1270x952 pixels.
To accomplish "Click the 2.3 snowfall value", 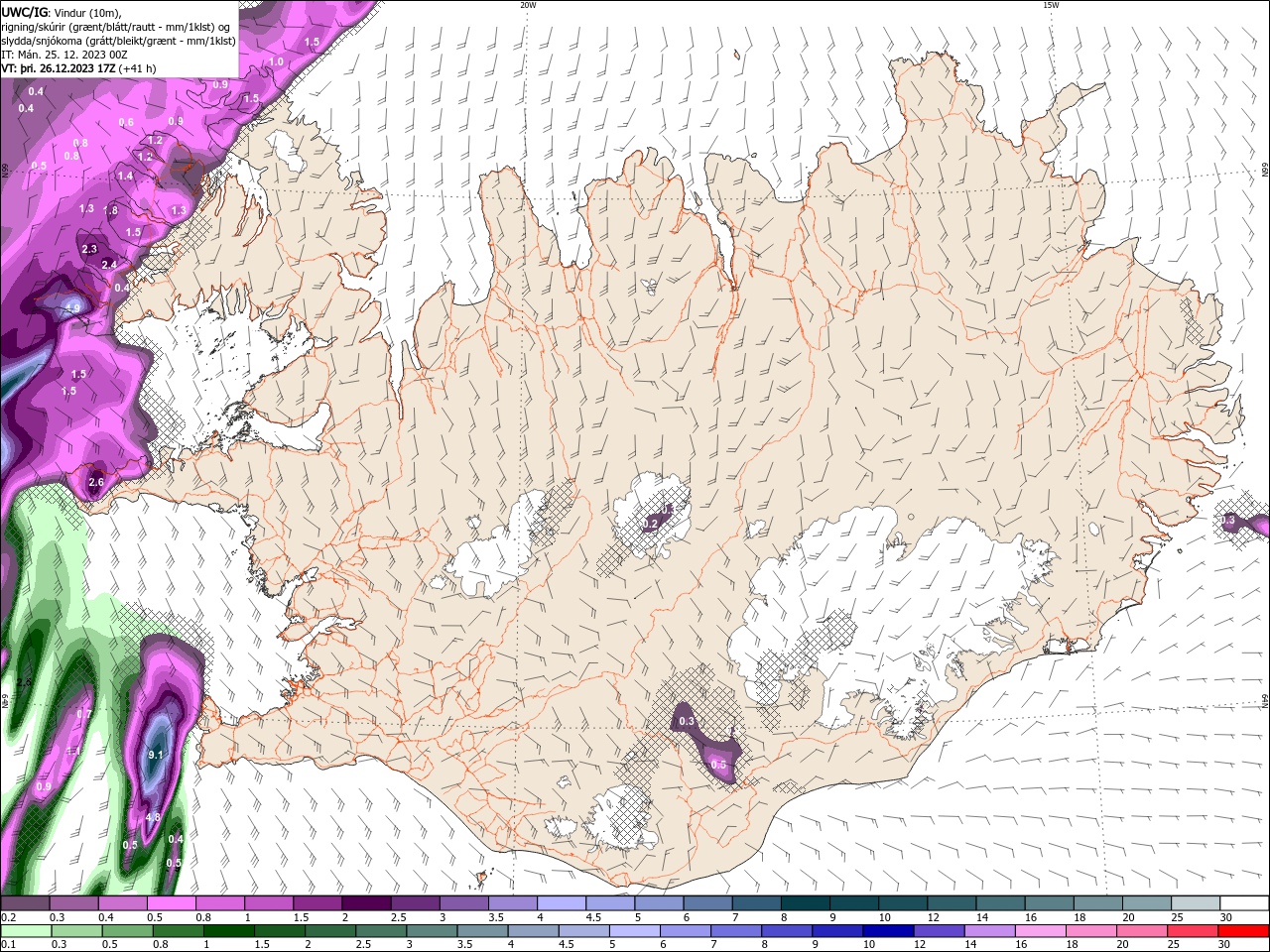I will coord(89,249).
